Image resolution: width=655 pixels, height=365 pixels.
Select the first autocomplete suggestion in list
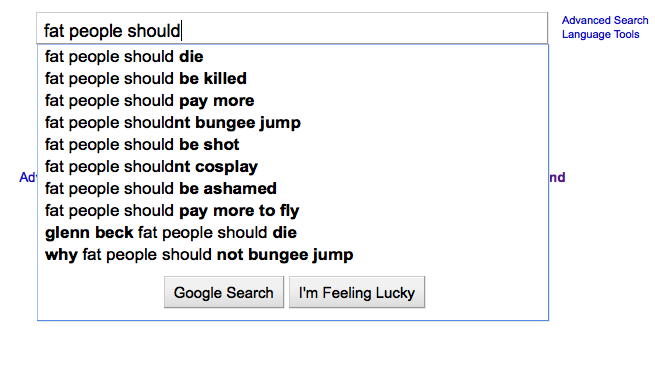pyautogui.click(x=292, y=57)
